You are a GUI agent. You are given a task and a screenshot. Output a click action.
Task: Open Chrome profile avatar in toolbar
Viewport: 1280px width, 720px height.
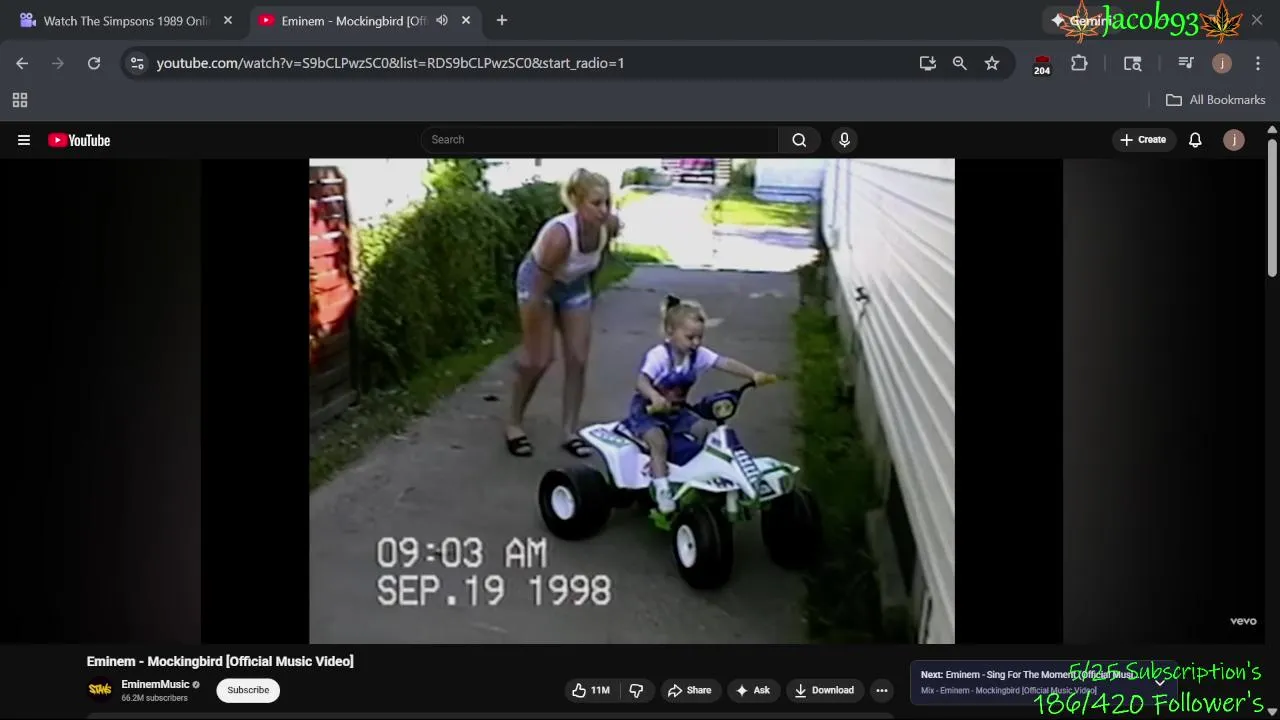tap(1222, 63)
